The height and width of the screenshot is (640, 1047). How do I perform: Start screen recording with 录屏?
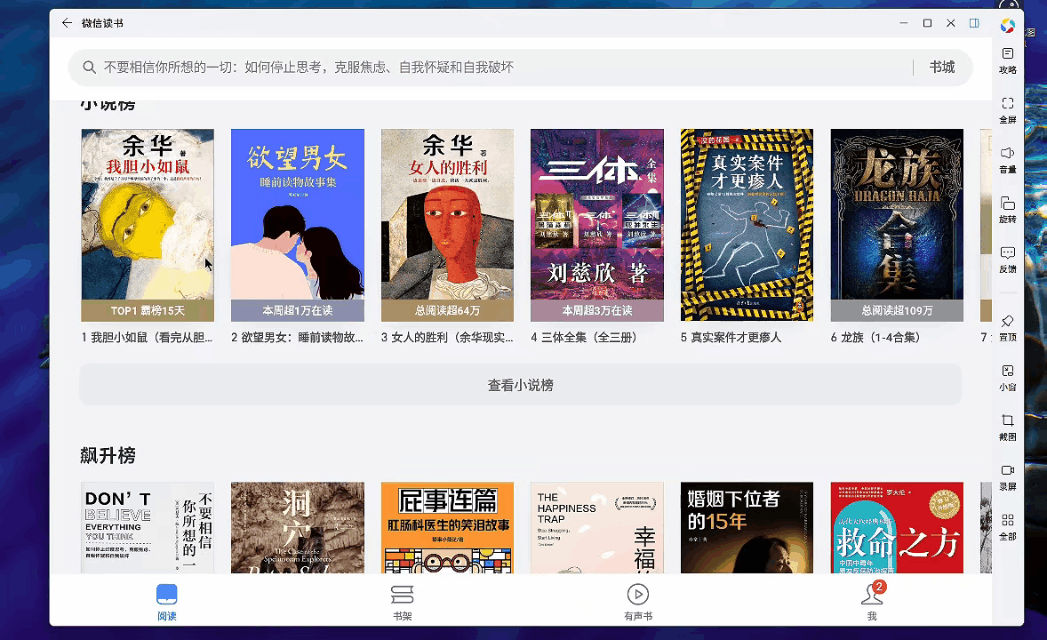click(x=1008, y=478)
